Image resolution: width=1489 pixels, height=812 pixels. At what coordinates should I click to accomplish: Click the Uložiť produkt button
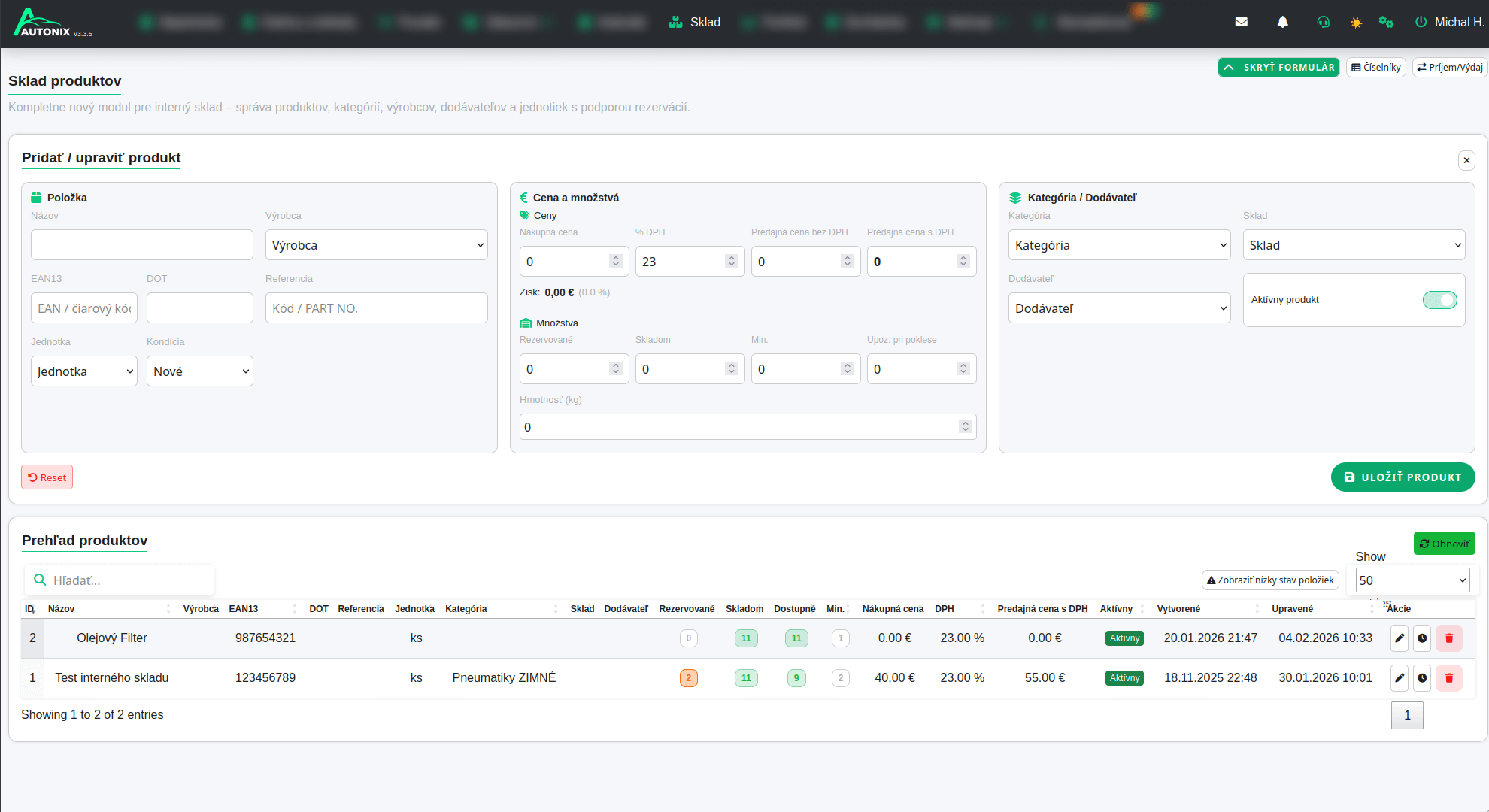[x=1403, y=477]
